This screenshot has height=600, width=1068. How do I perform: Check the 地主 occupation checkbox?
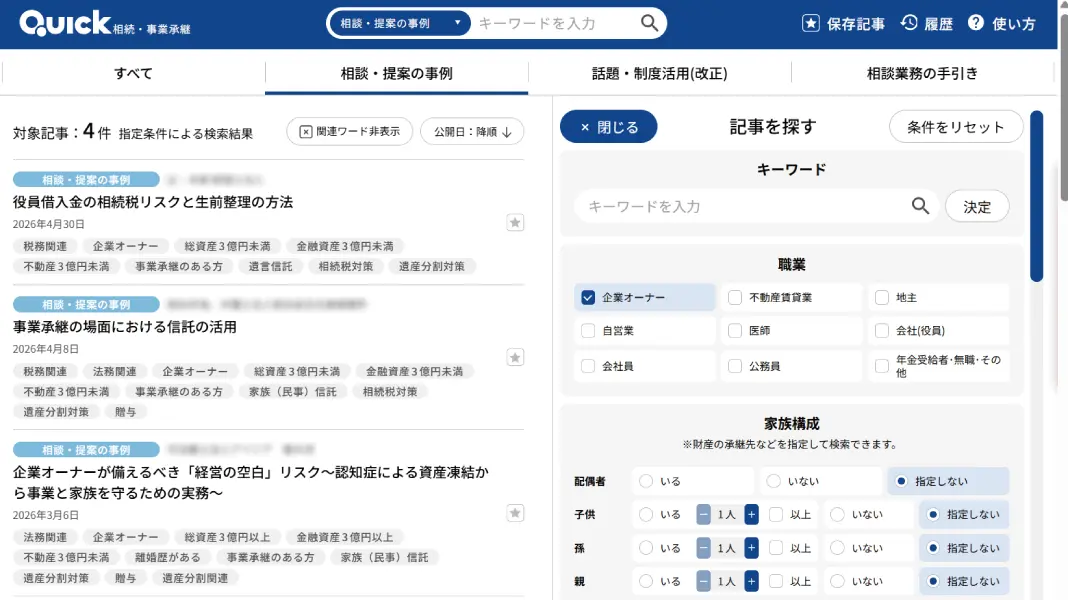(x=882, y=298)
